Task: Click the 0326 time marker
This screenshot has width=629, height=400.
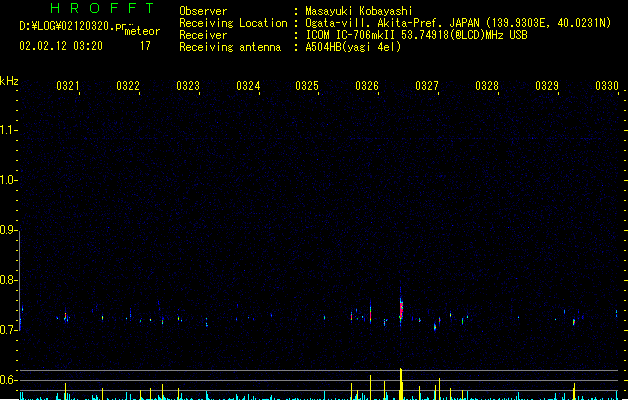Action: [367, 86]
